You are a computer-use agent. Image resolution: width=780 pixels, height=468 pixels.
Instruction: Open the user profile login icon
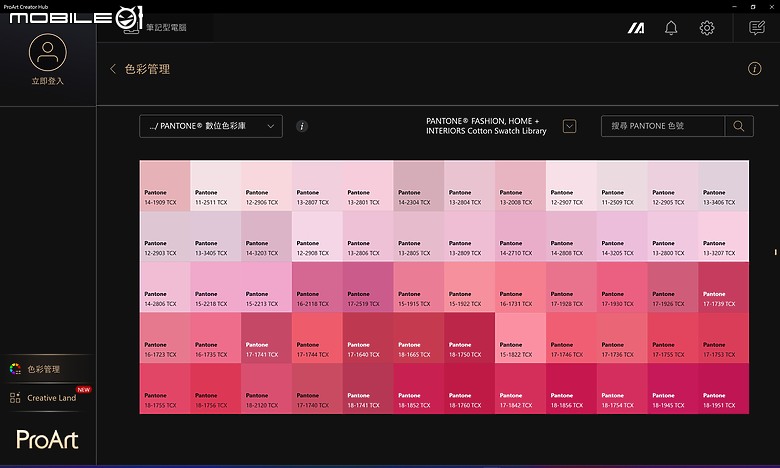47,52
